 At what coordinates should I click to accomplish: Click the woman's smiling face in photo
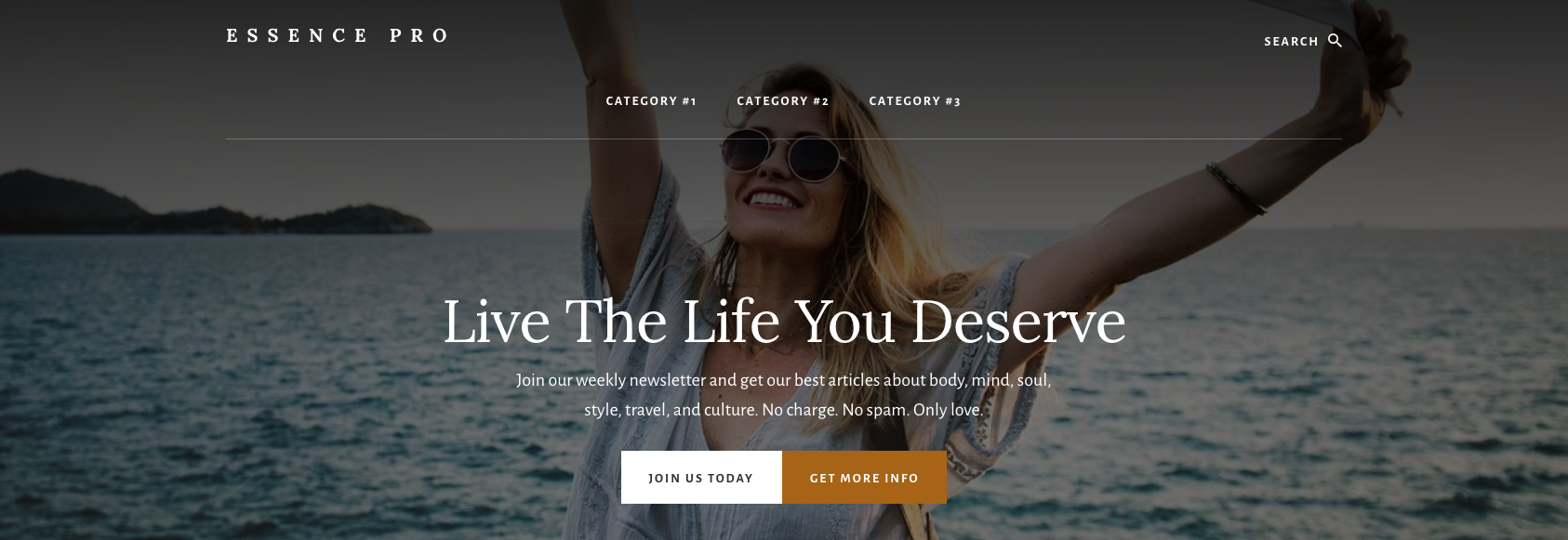coord(781,177)
